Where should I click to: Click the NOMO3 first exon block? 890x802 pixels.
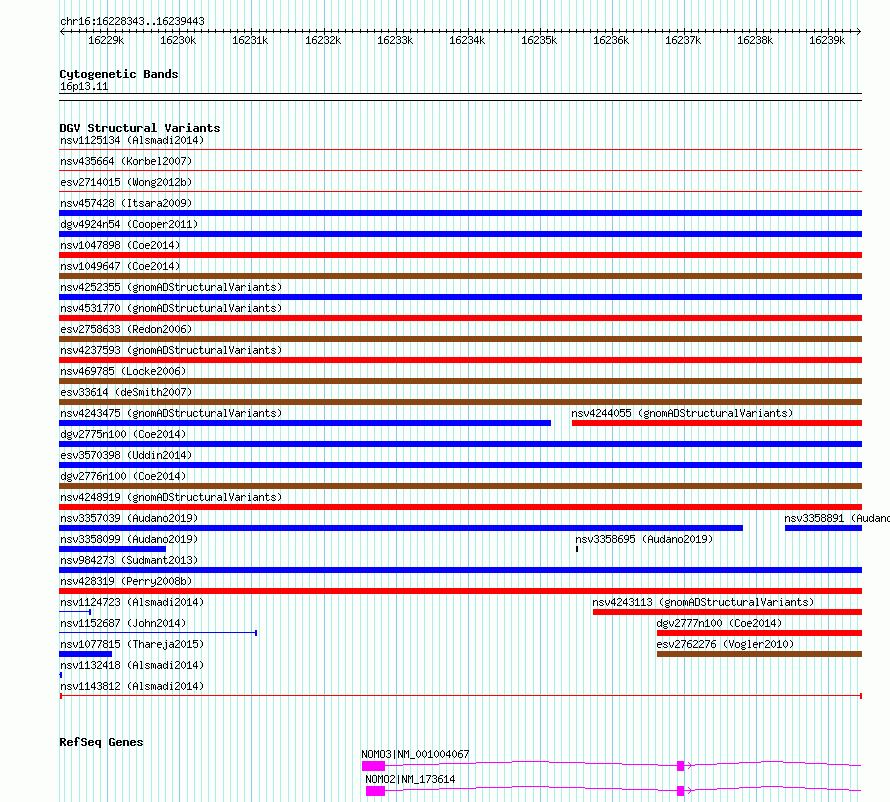[373, 766]
